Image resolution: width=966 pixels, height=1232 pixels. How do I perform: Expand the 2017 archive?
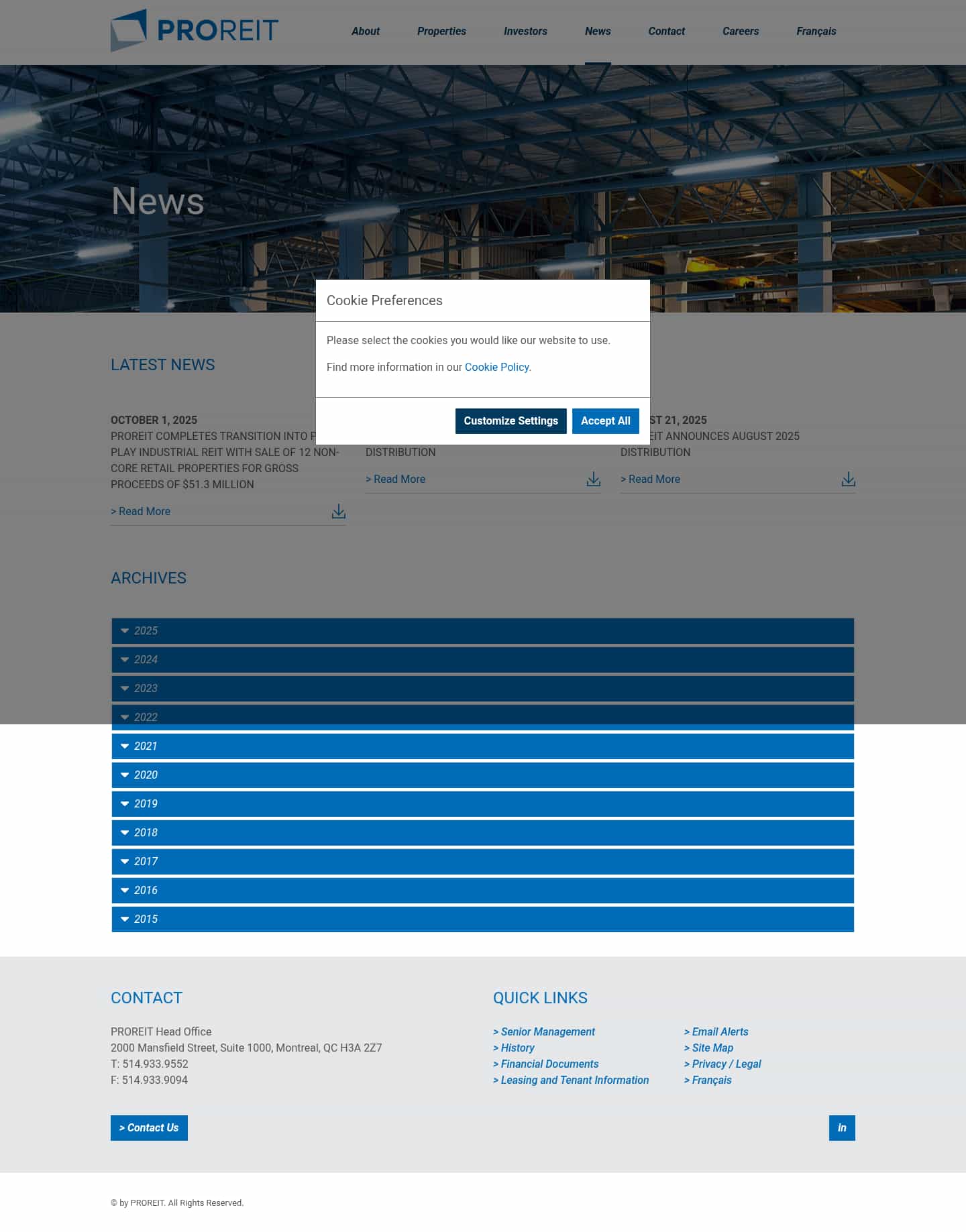(483, 862)
